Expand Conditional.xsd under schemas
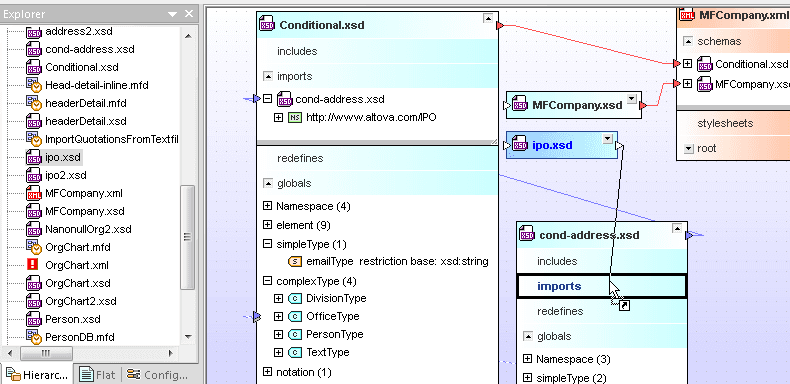The height and width of the screenshot is (384, 790). click(x=688, y=63)
